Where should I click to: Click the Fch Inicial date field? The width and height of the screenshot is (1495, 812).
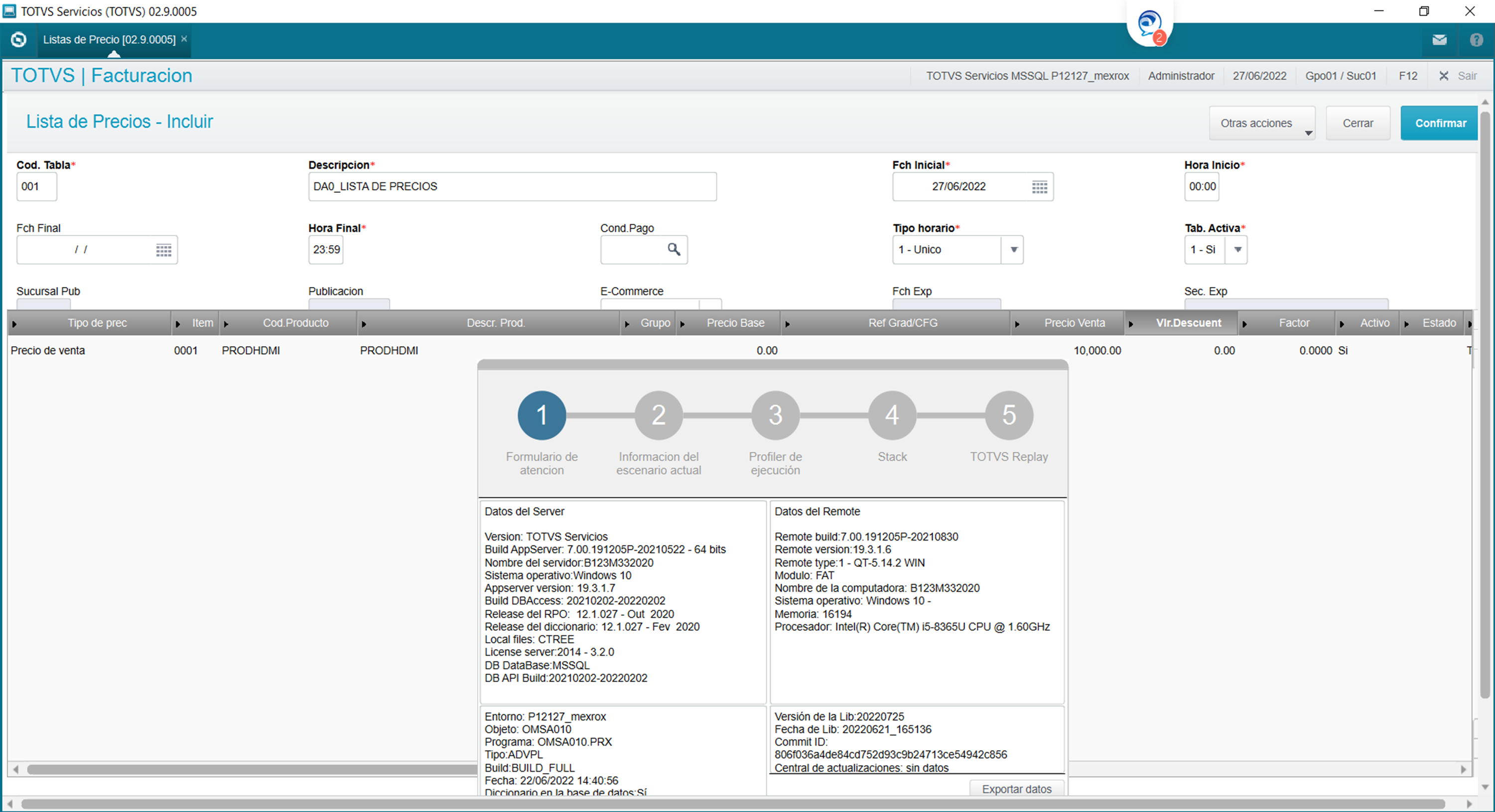(x=973, y=187)
